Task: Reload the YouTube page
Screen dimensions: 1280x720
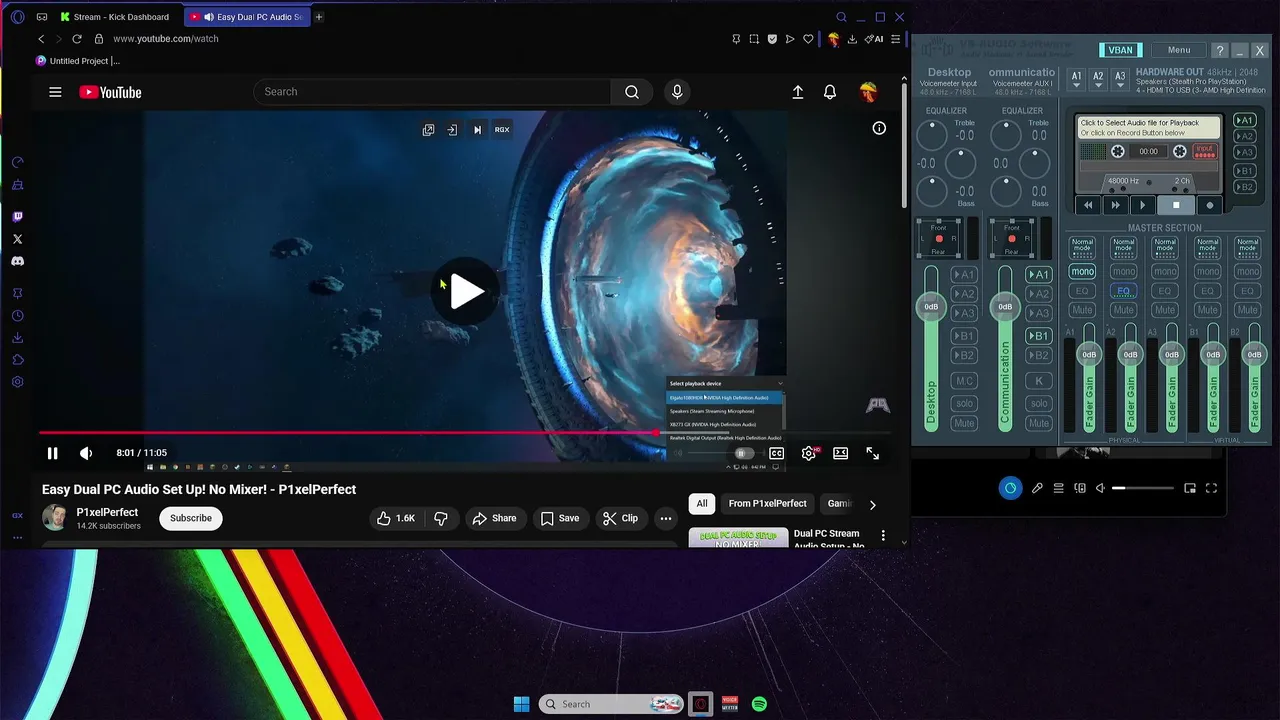Action: tap(77, 38)
